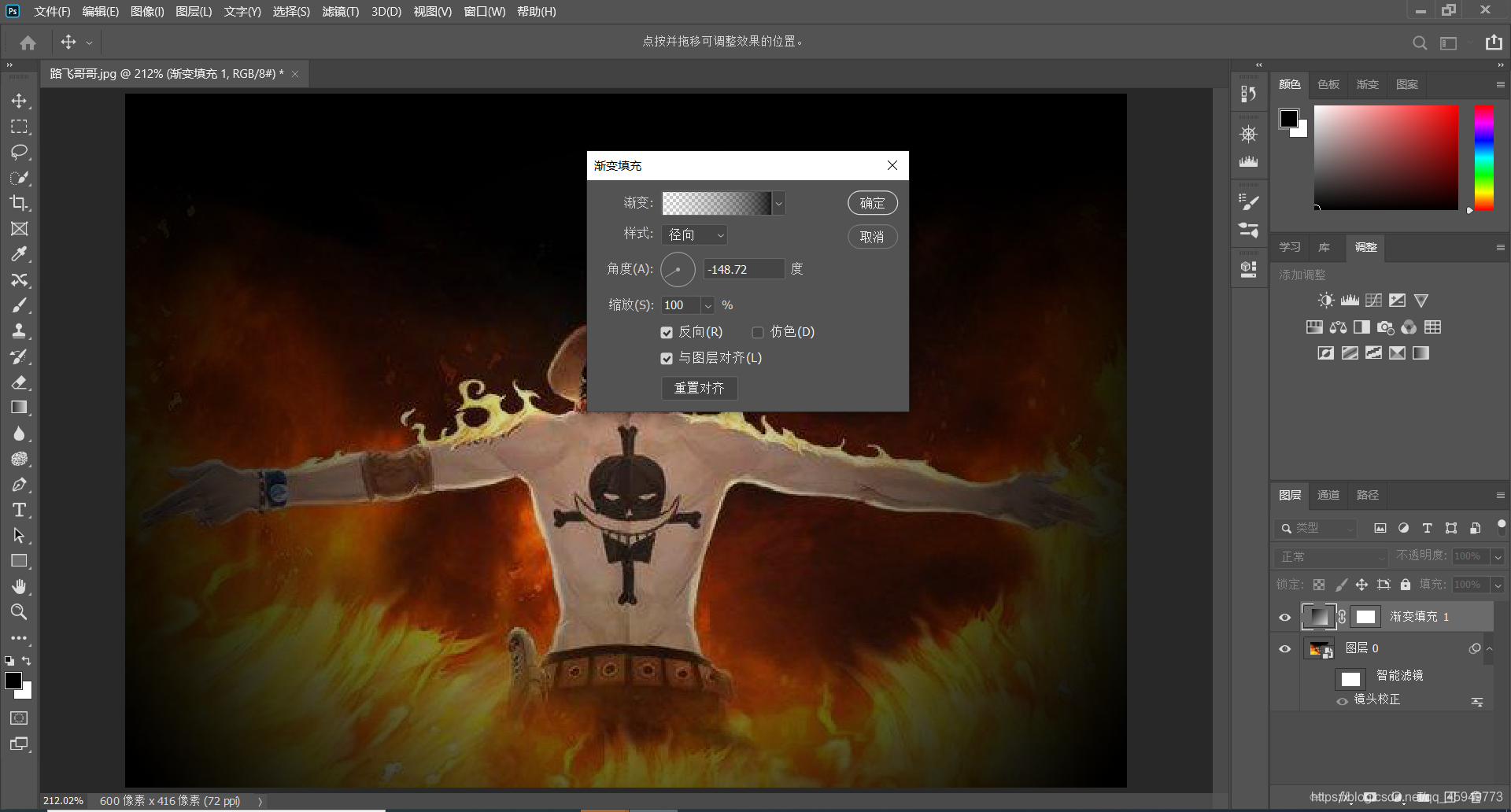Click the 取消 (Cancel) button
The image size is (1511, 812).
click(872, 238)
